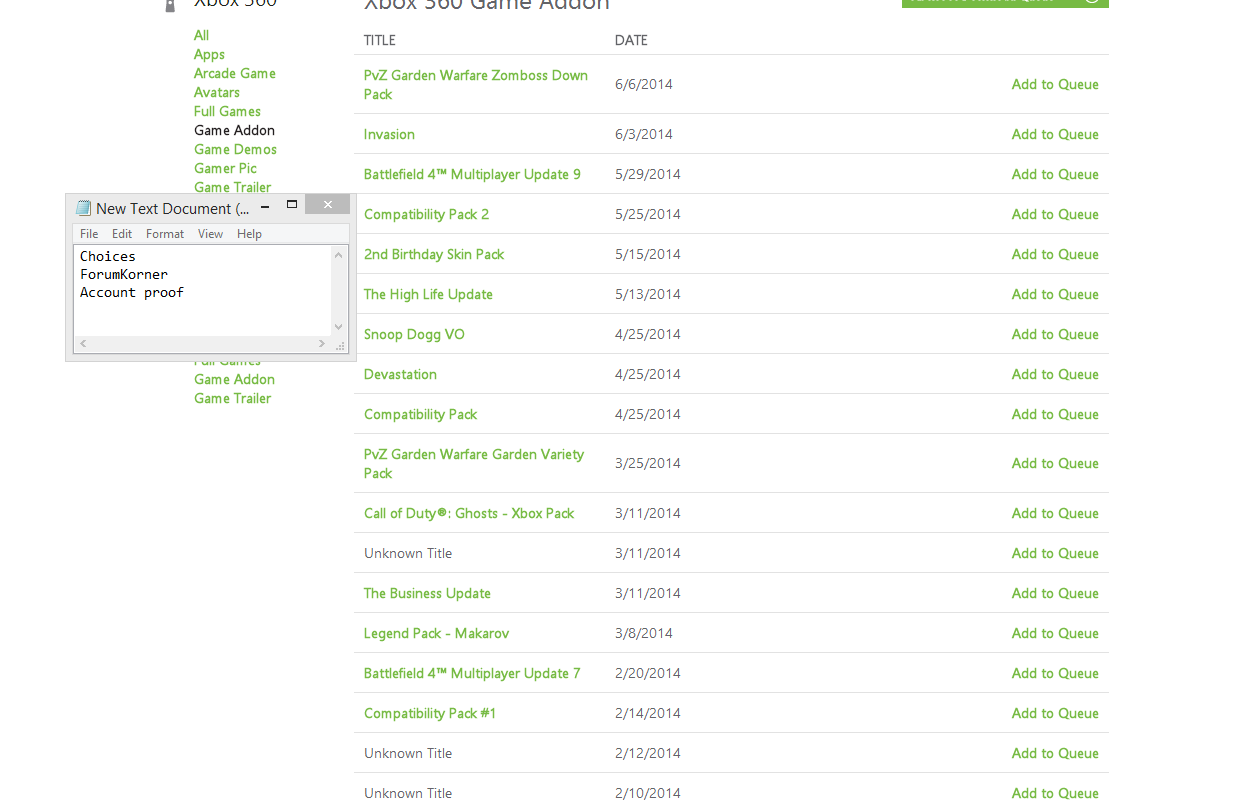
Task: Add Battlefield 4 Multiplayer Update 9 to queue
Action: coord(1055,174)
